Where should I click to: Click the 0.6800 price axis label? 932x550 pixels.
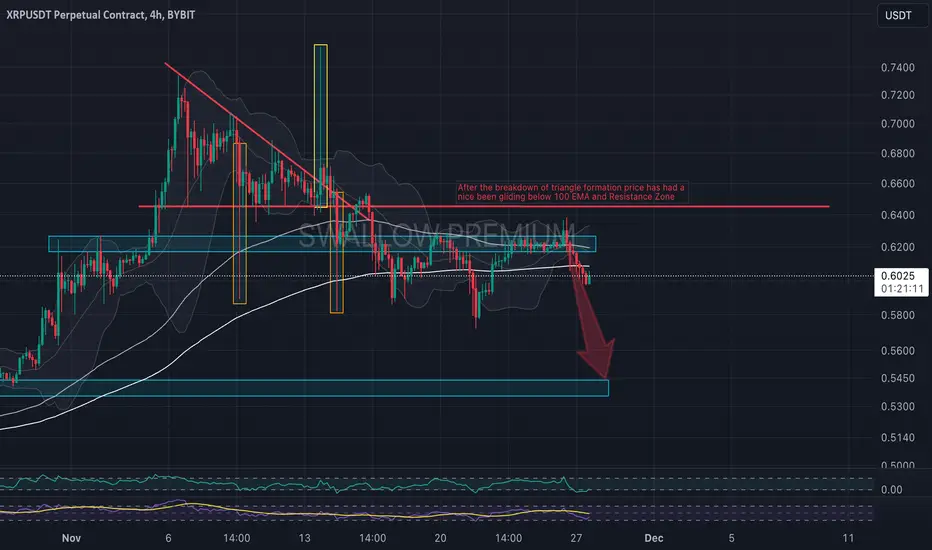click(898, 153)
